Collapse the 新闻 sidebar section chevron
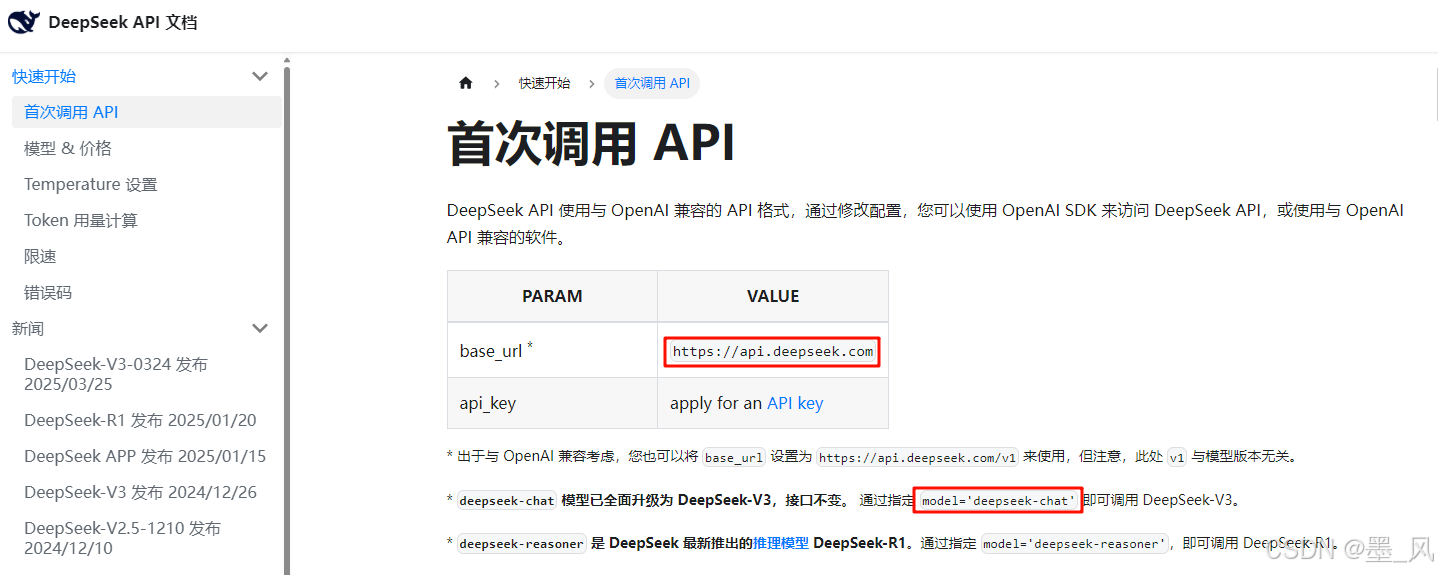The image size is (1438, 575). [x=260, y=328]
